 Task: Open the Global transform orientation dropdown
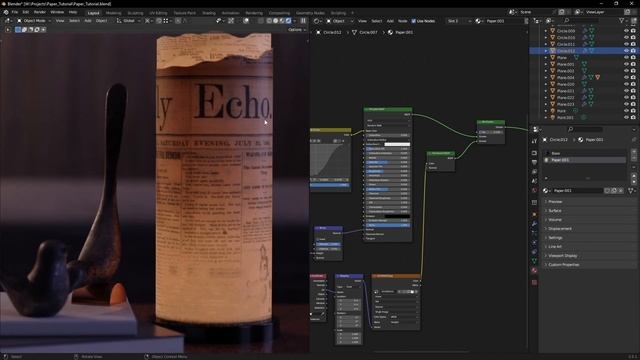point(129,20)
